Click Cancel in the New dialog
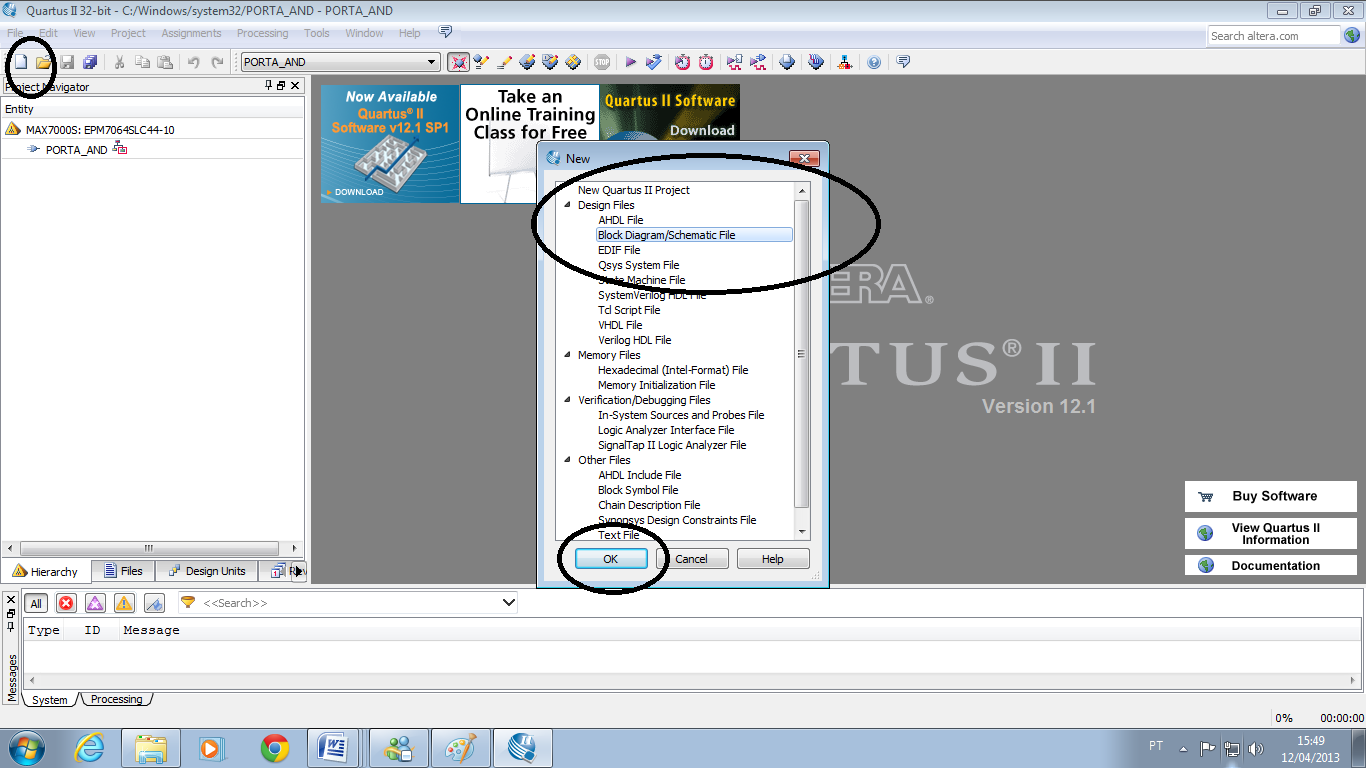This screenshot has height=768, width=1366. click(x=691, y=559)
